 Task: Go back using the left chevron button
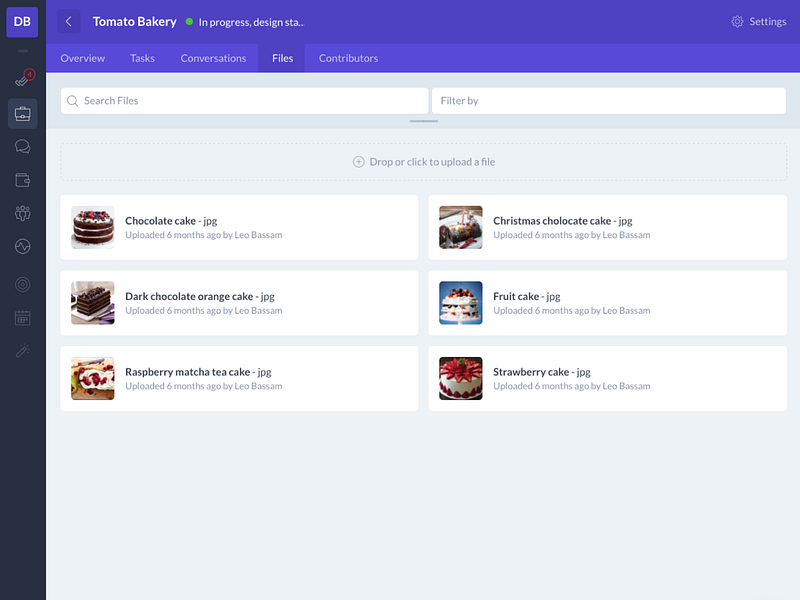(68, 21)
